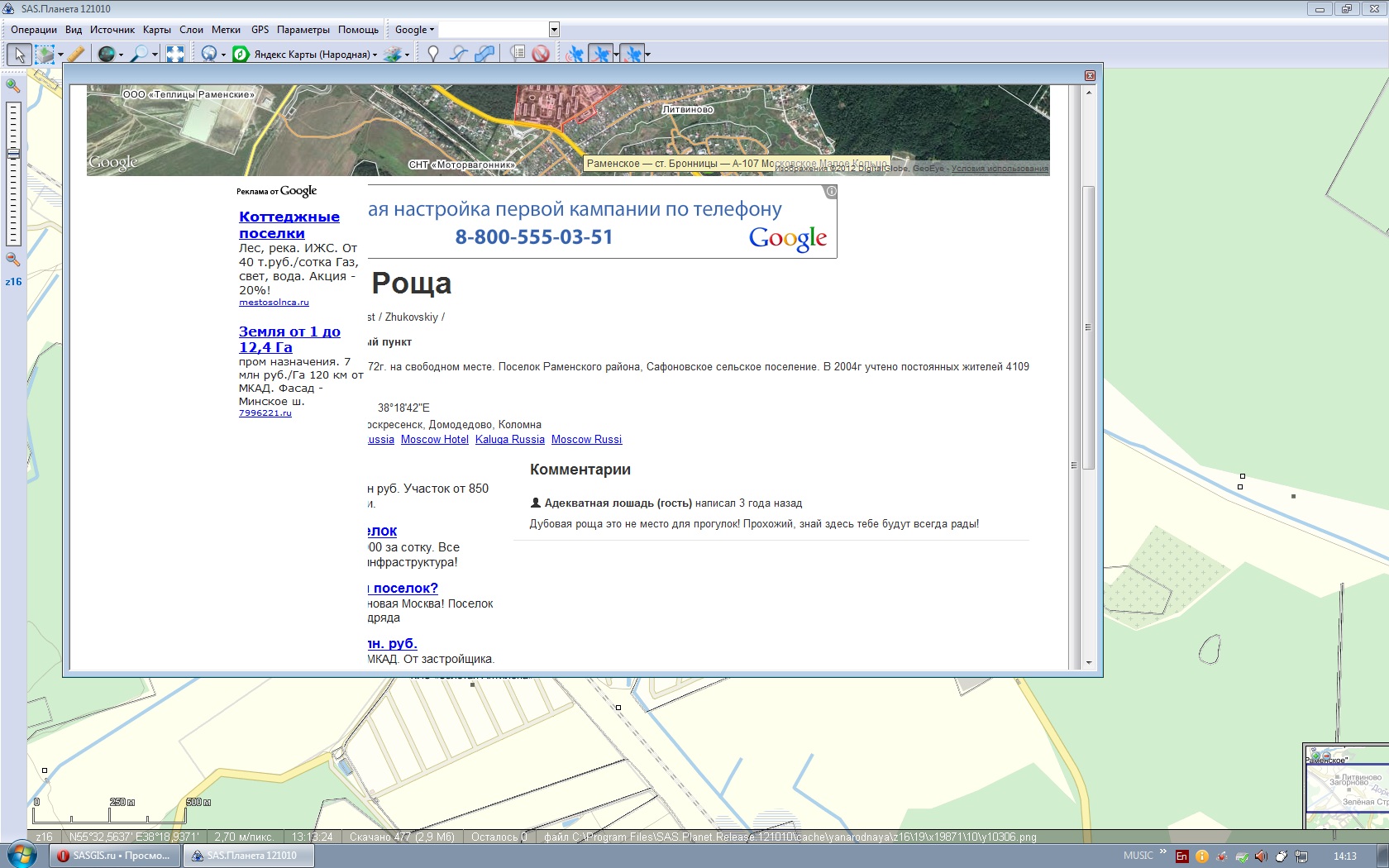Open the Метки menu
The image size is (1389, 868).
pos(226,30)
